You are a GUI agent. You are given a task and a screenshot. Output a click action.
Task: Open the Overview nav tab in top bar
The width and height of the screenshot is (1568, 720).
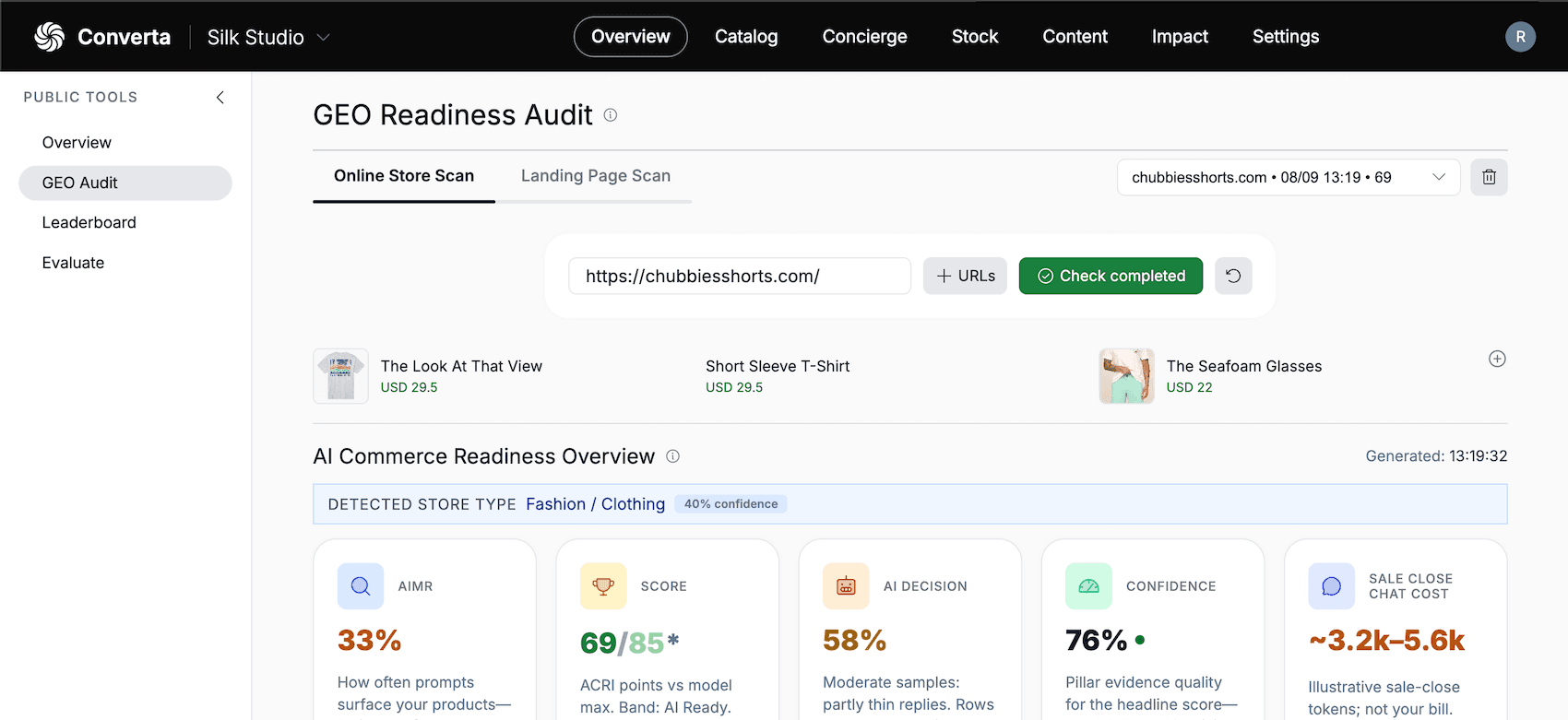click(x=631, y=37)
